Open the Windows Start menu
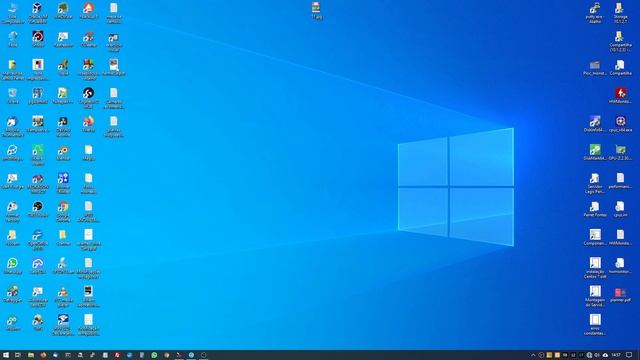640x360 pixels. 6,355
